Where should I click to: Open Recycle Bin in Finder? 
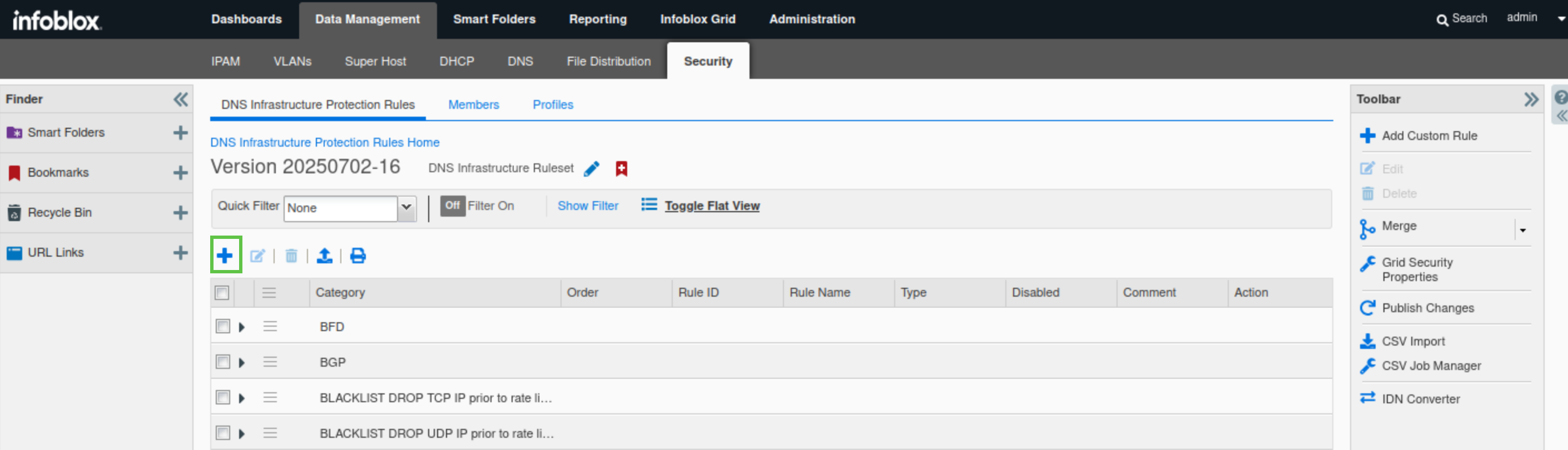pyautogui.click(x=59, y=213)
